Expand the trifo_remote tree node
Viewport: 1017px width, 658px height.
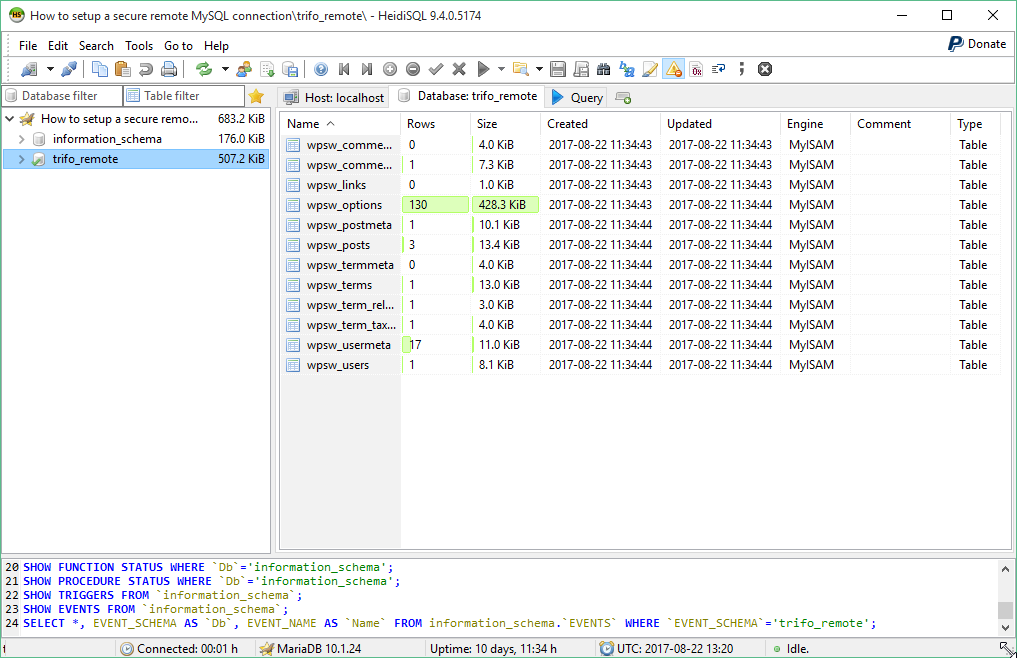click(x=21, y=159)
